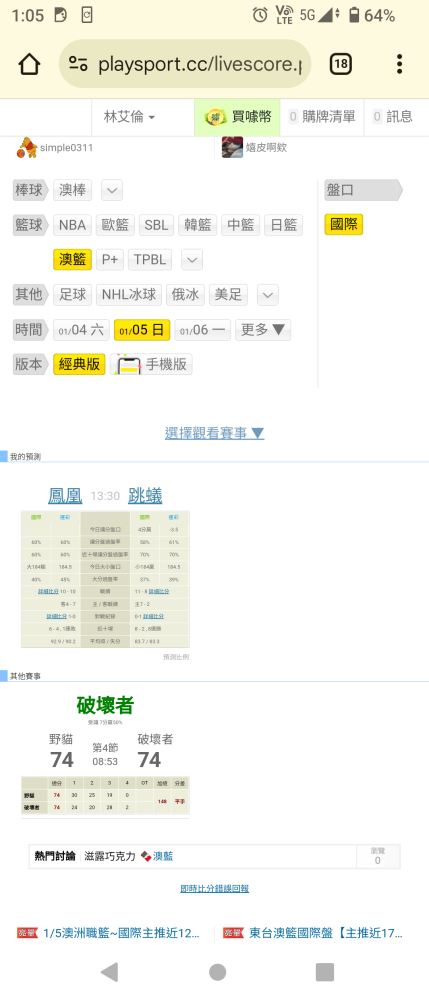This screenshot has height=1000, width=429.
Task: Select the NBA league tab
Action: [x=72, y=224]
